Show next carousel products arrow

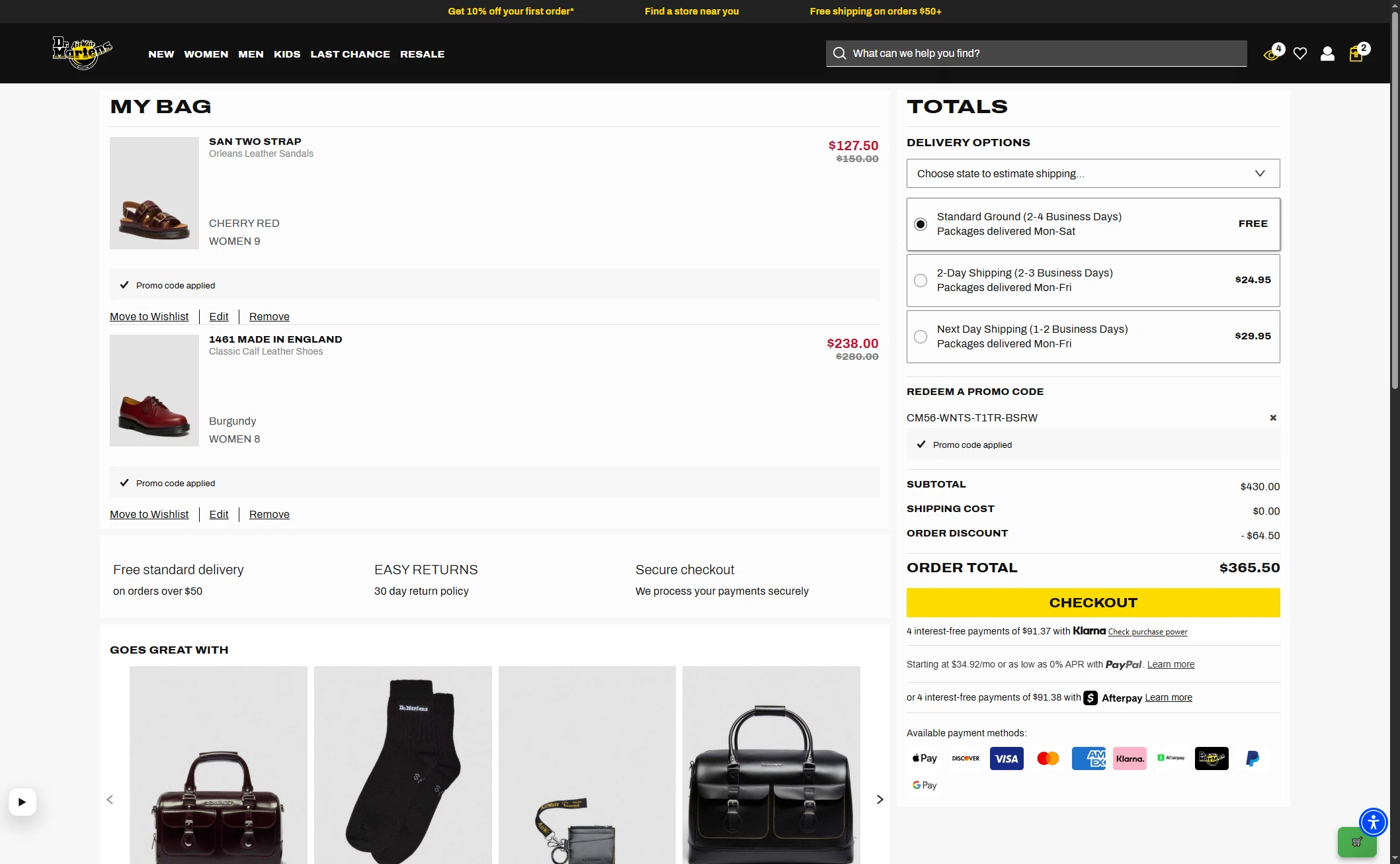880,800
